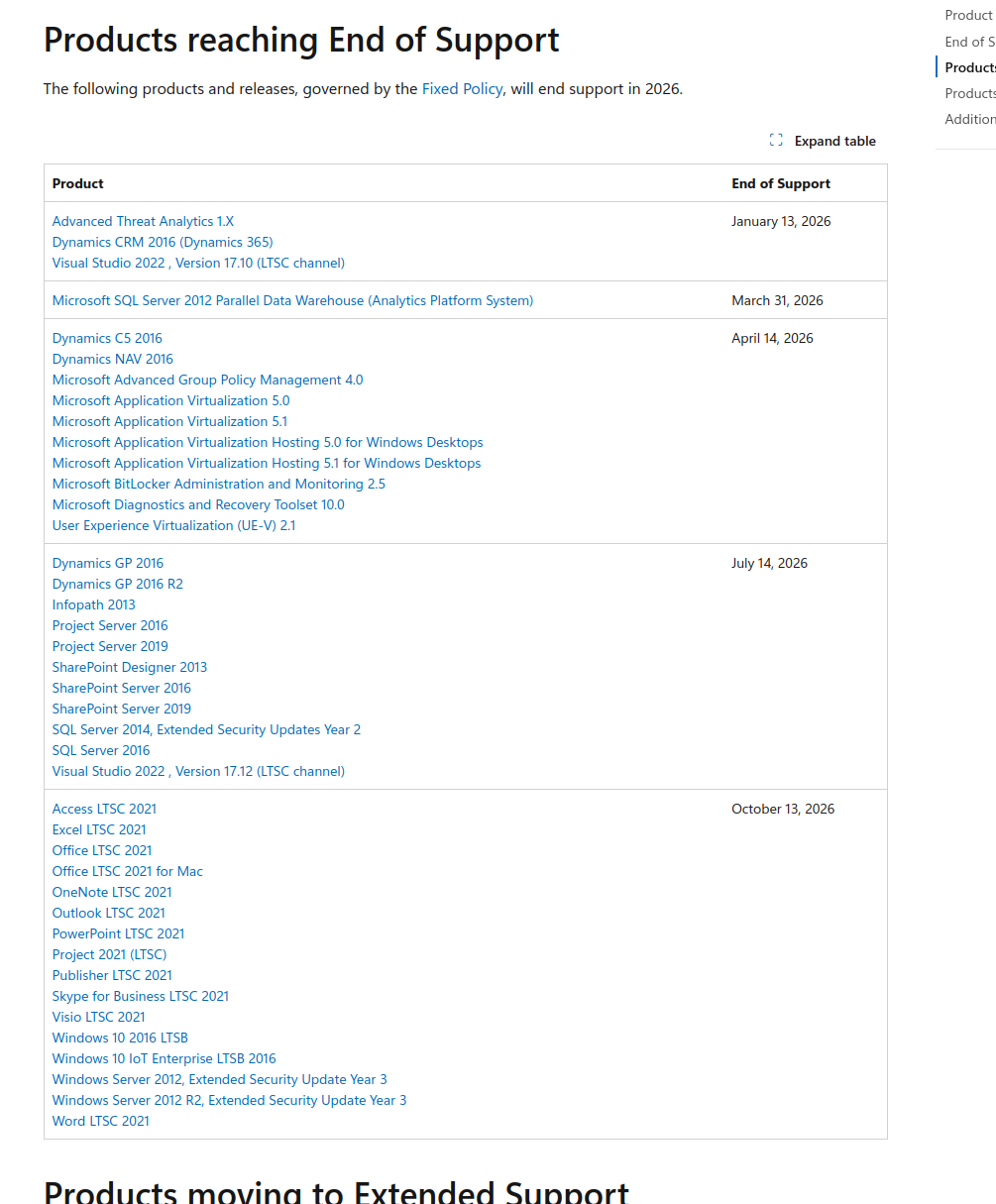Open Skype for Business LTSC 2021 link
This screenshot has height=1204, width=996.
(x=140, y=997)
